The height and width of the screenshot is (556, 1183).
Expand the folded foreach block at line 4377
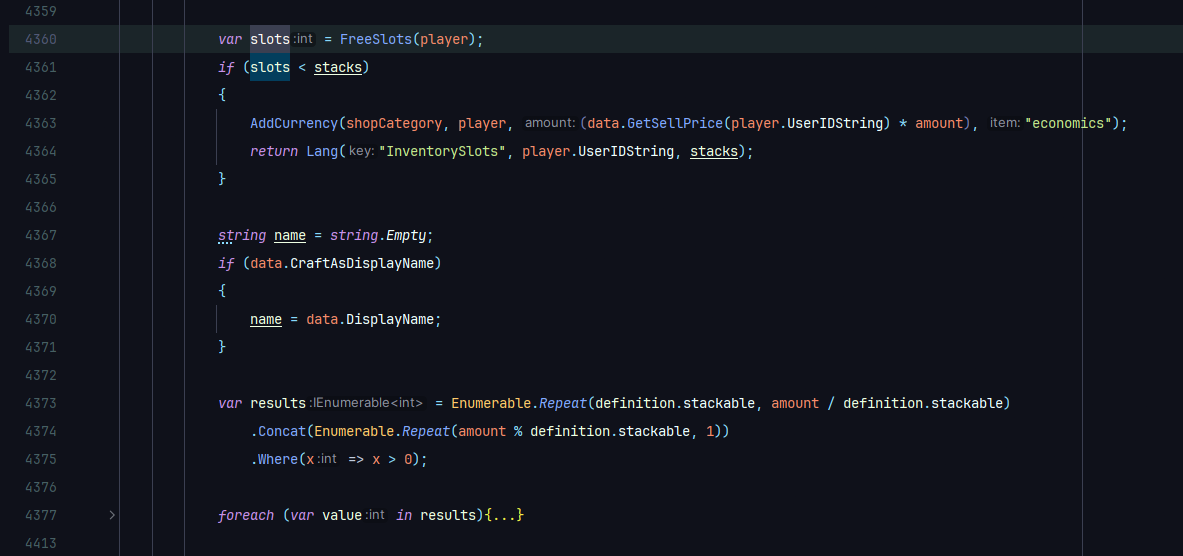112,515
